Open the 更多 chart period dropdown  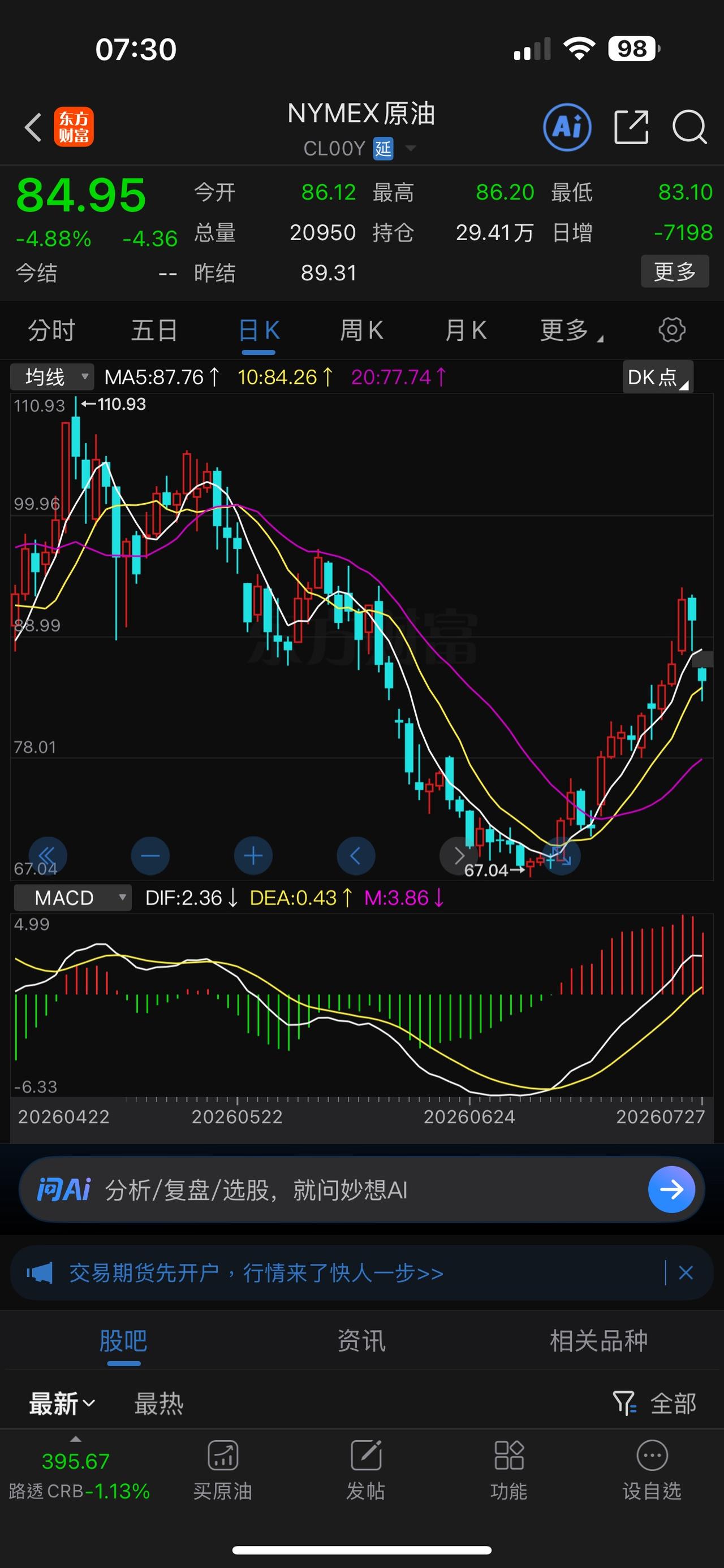[572, 331]
